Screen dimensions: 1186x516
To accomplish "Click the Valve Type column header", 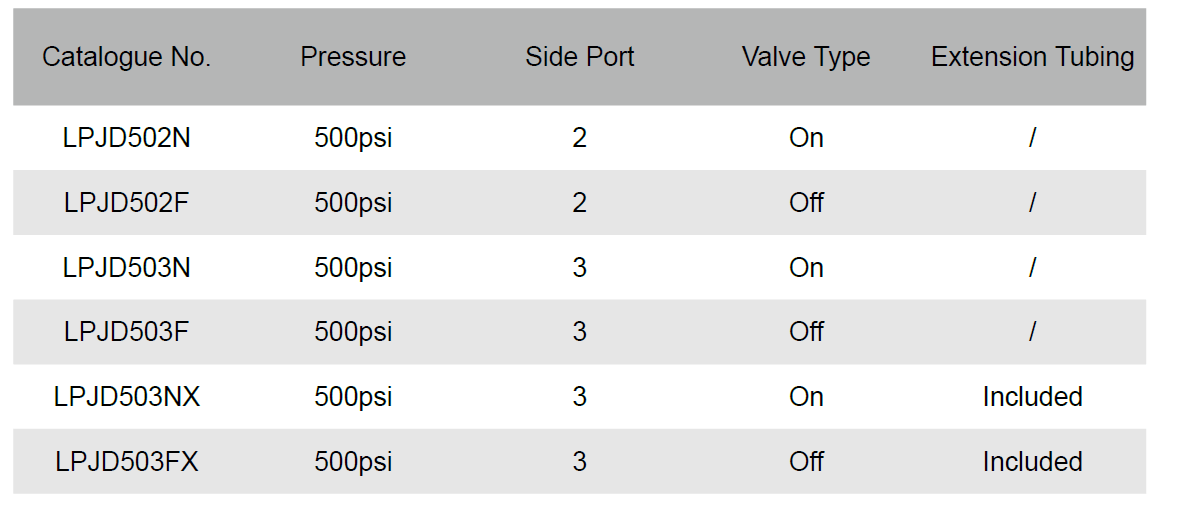I will pos(806,57).
